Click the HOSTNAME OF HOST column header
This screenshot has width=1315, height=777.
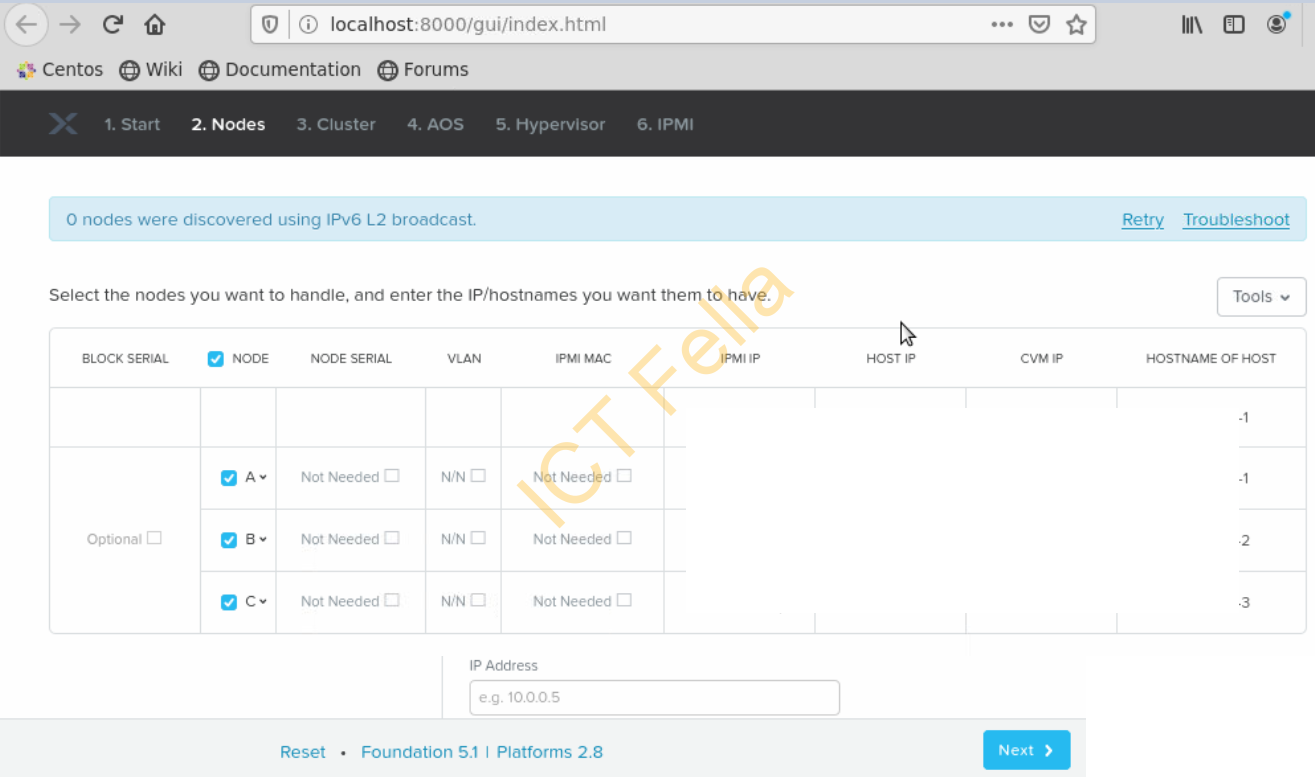[x=1211, y=358]
